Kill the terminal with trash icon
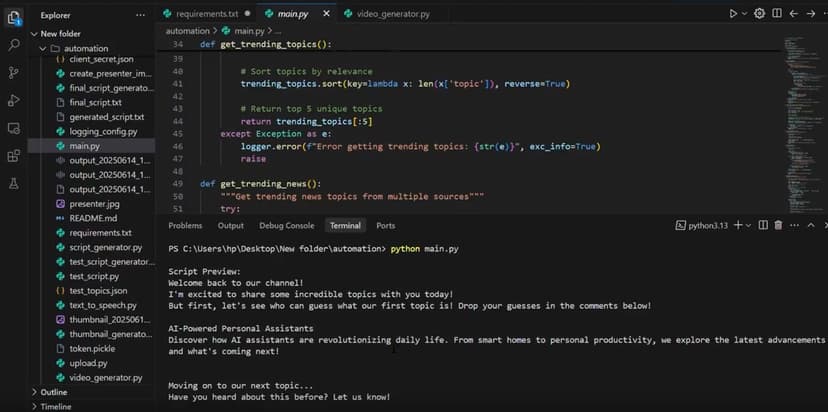The height and width of the screenshot is (412, 828). 778,226
